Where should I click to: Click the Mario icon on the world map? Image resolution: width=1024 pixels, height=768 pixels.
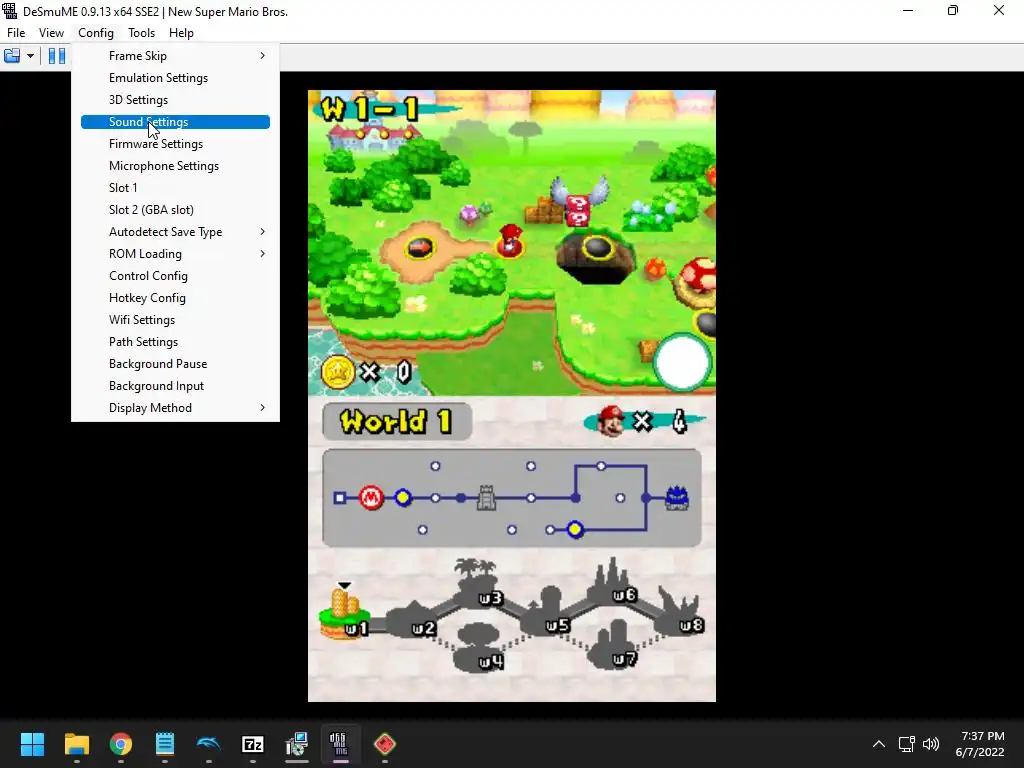510,240
